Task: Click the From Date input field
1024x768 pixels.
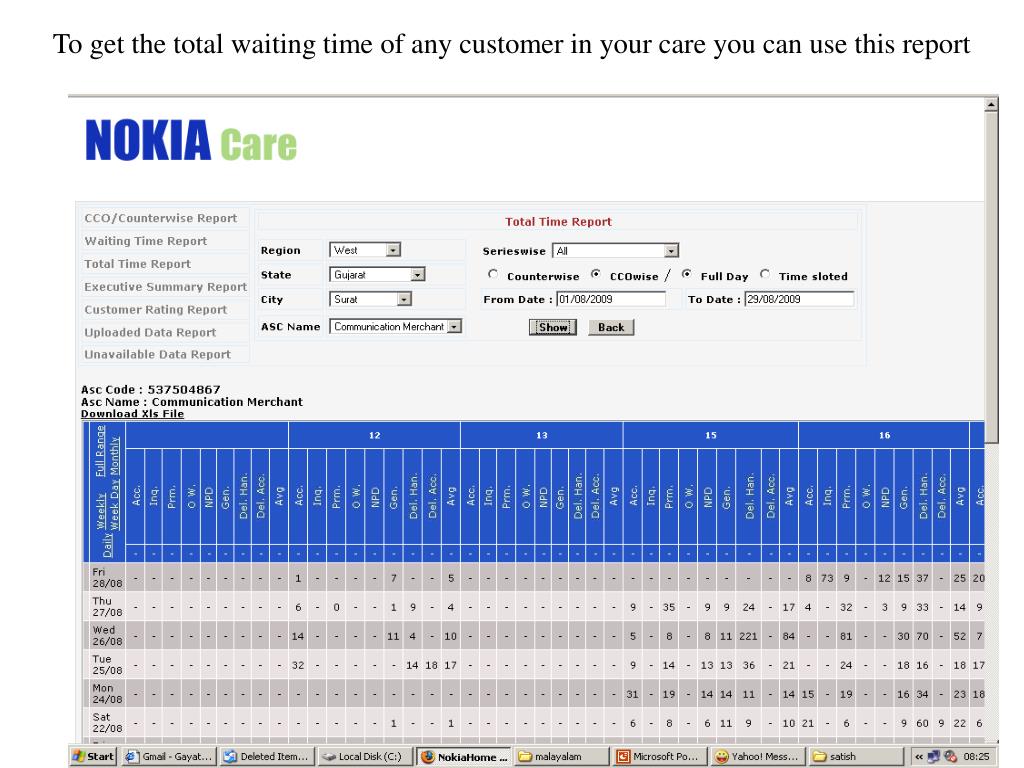Action: click(x=611, y=299)
